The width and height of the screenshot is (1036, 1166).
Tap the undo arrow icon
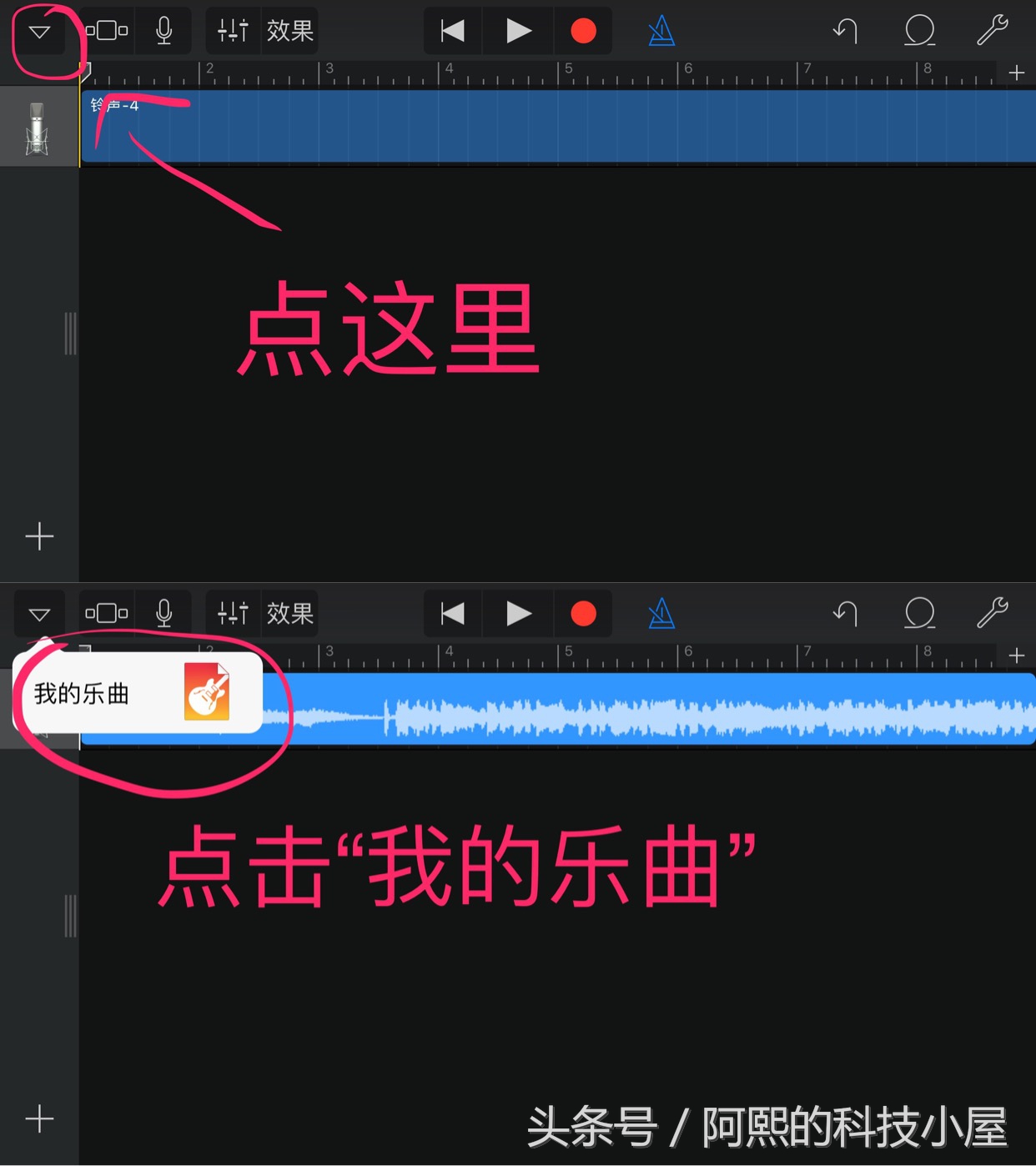847,30
